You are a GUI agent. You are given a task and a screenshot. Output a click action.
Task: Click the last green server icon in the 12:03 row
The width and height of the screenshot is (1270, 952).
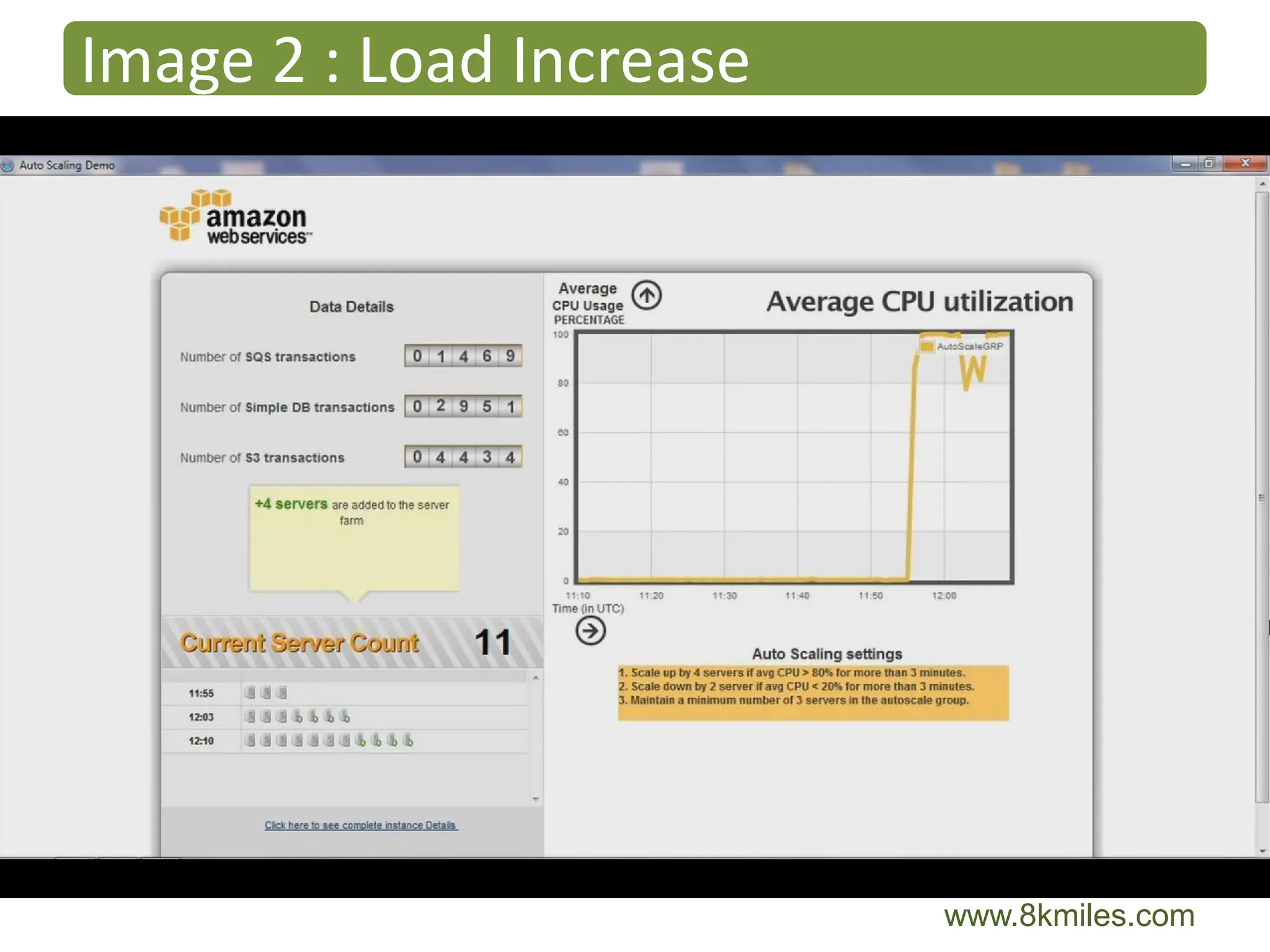point(345,717)
